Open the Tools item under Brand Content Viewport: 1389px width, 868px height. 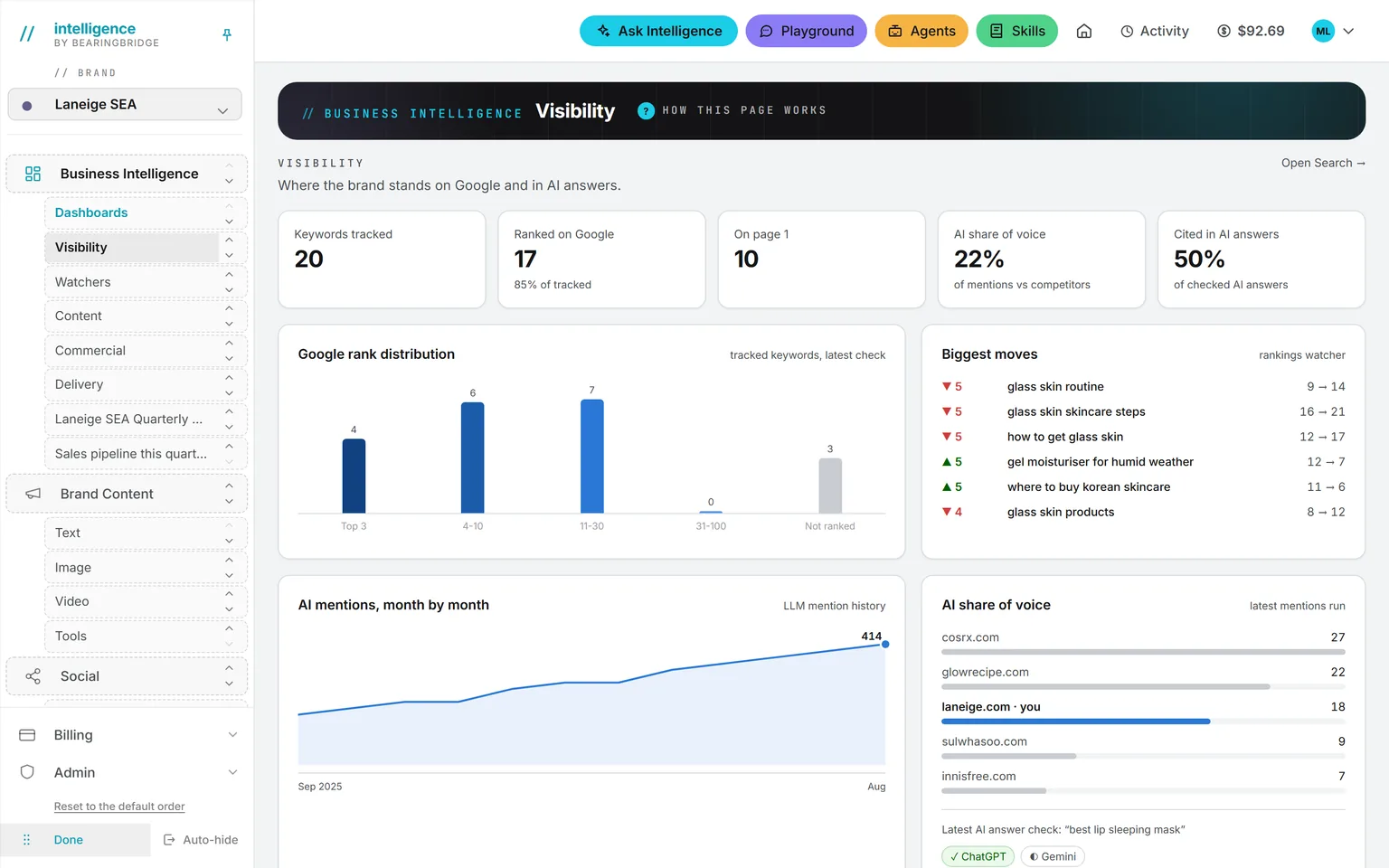(71, 637)
